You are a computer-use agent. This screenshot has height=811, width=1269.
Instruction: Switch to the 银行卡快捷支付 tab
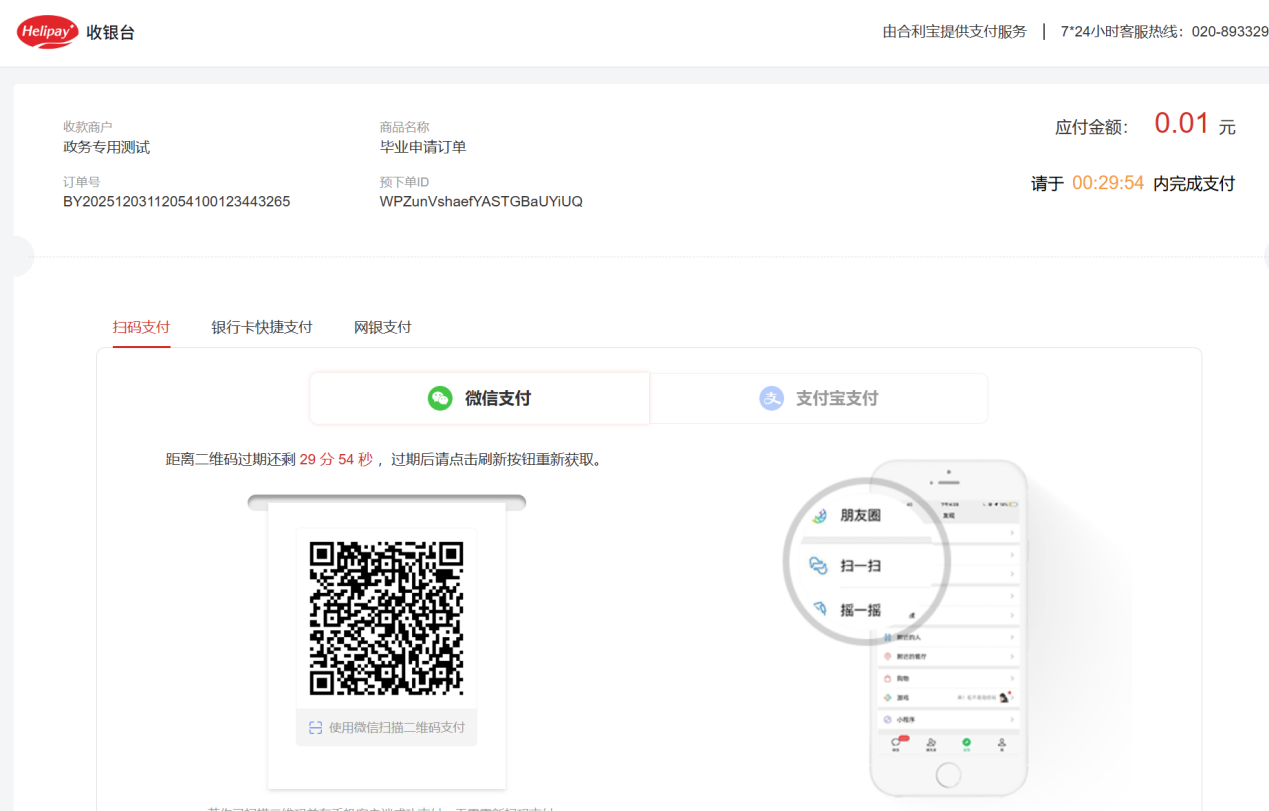click(x=262, y=326)
